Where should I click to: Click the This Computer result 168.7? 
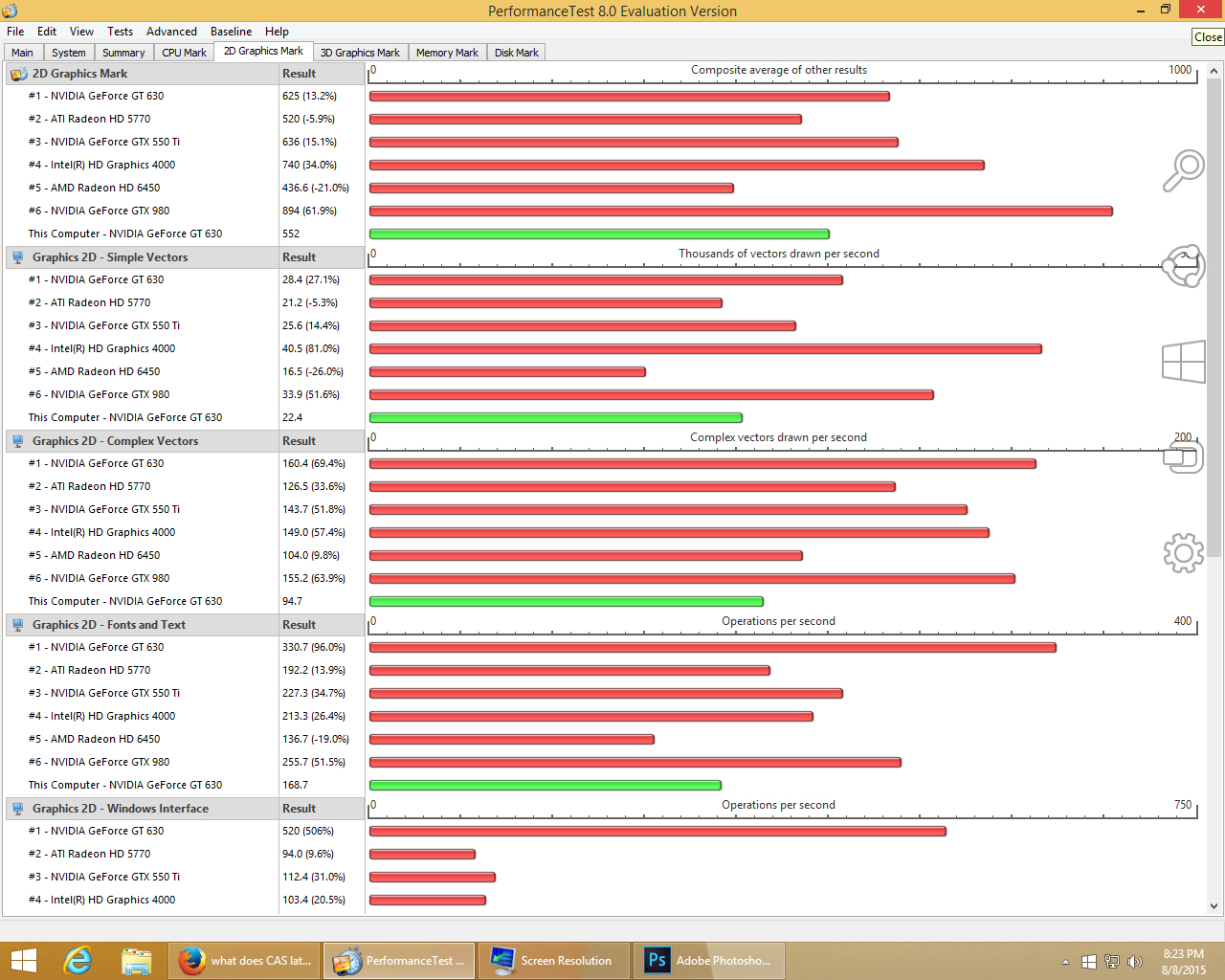(295, 785)
